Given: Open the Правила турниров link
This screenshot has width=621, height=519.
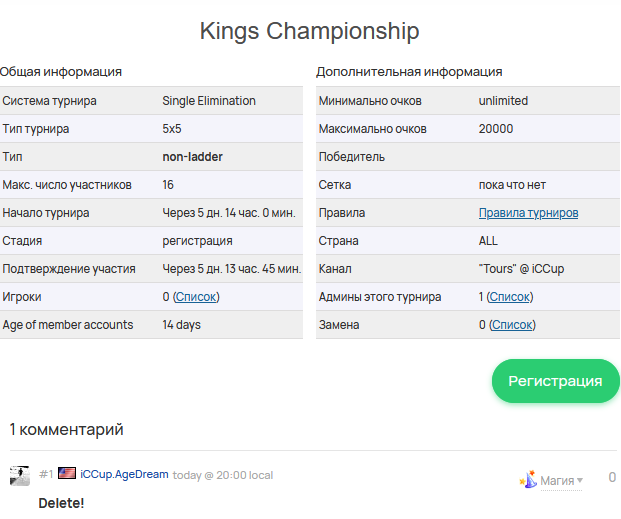Looking at the screenshot, I should pos(528,213).
